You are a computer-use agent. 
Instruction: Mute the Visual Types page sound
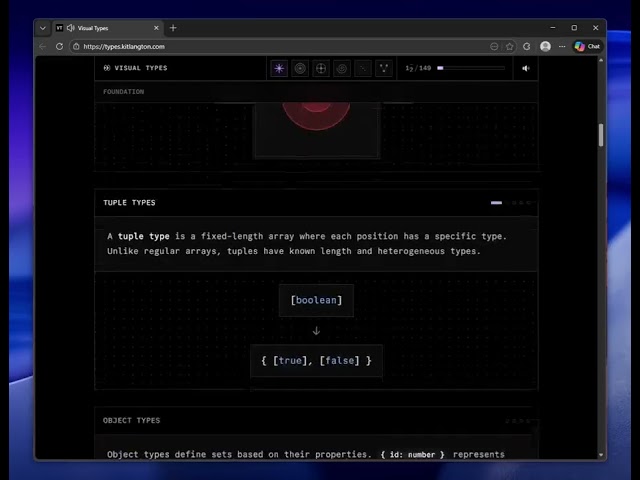click(x=526, y=68)
